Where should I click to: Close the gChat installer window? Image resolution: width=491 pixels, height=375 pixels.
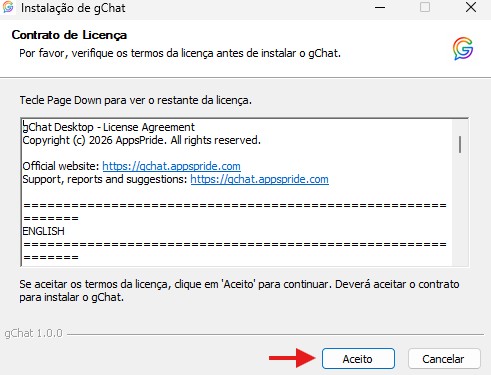tap(471, 7)
